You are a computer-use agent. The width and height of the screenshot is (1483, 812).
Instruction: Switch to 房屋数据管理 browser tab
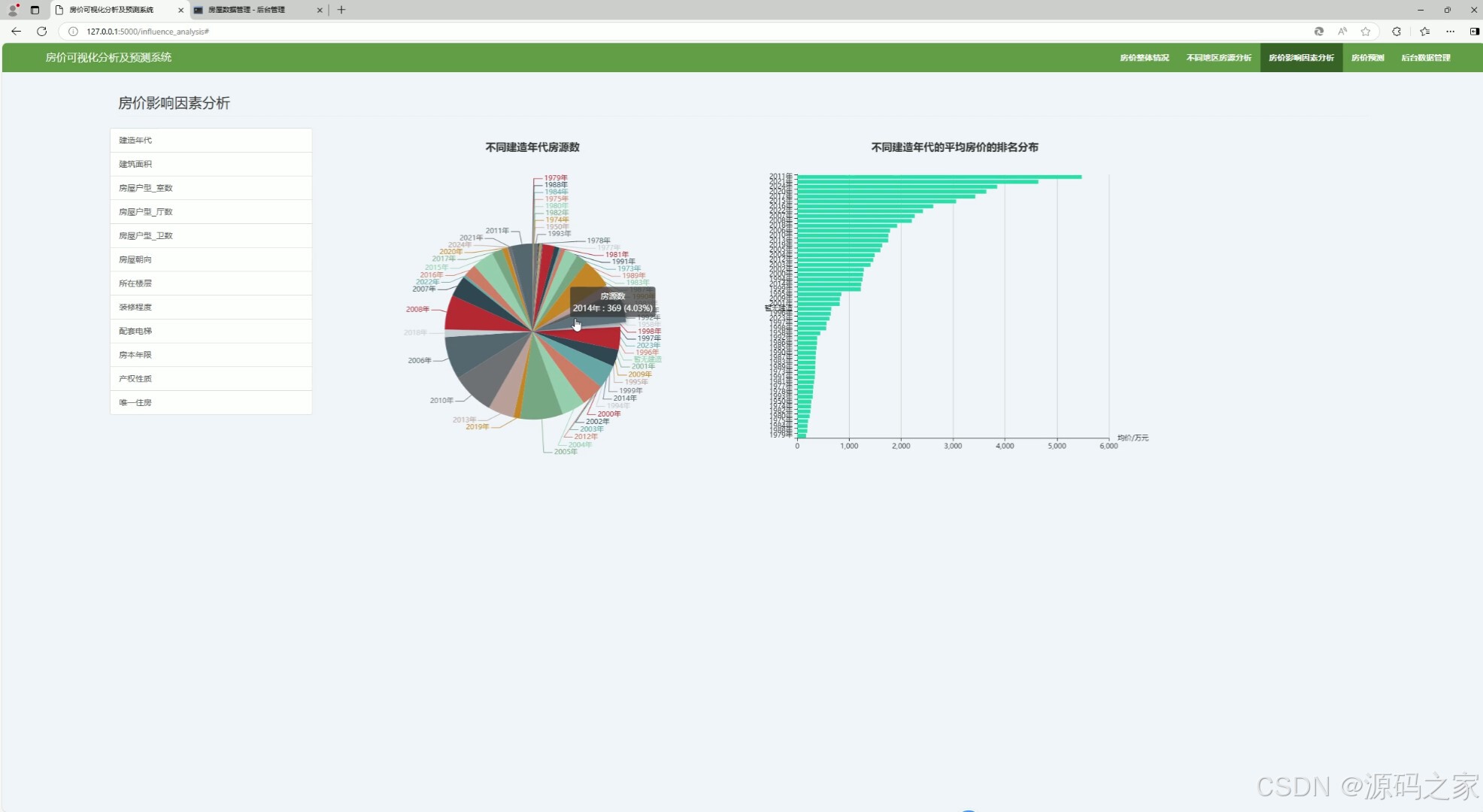click(247, 10)
